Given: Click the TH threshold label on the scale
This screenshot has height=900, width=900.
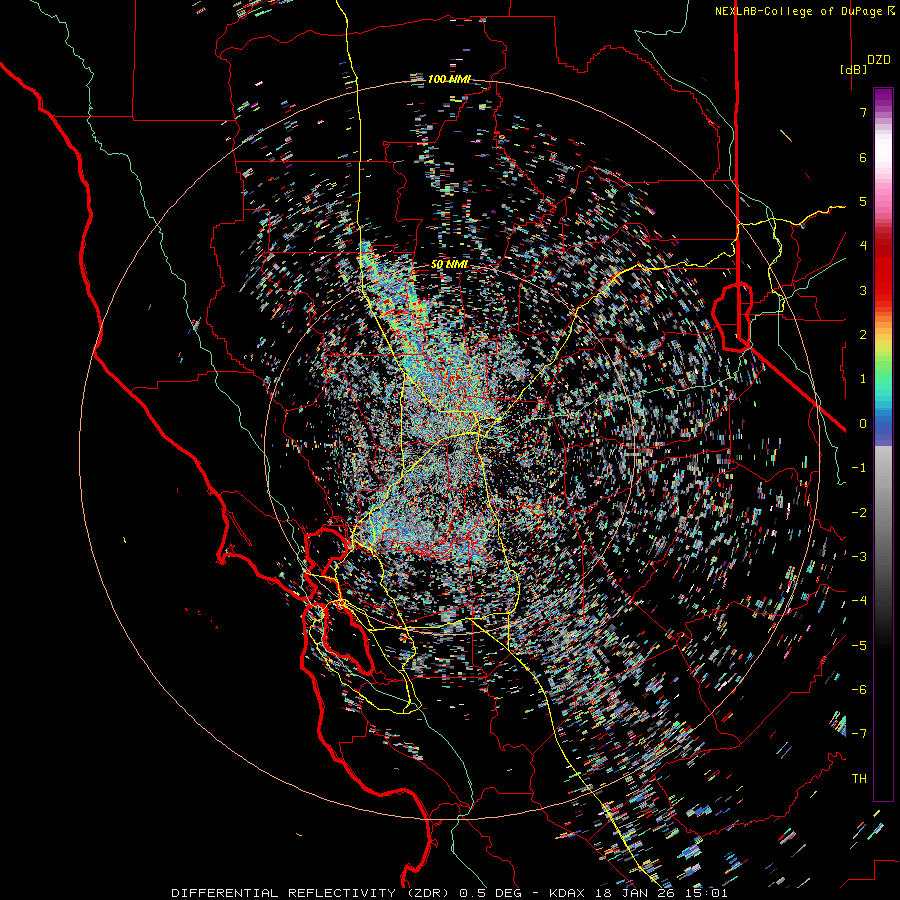Looking at the screenshot, I should [859, 779].
